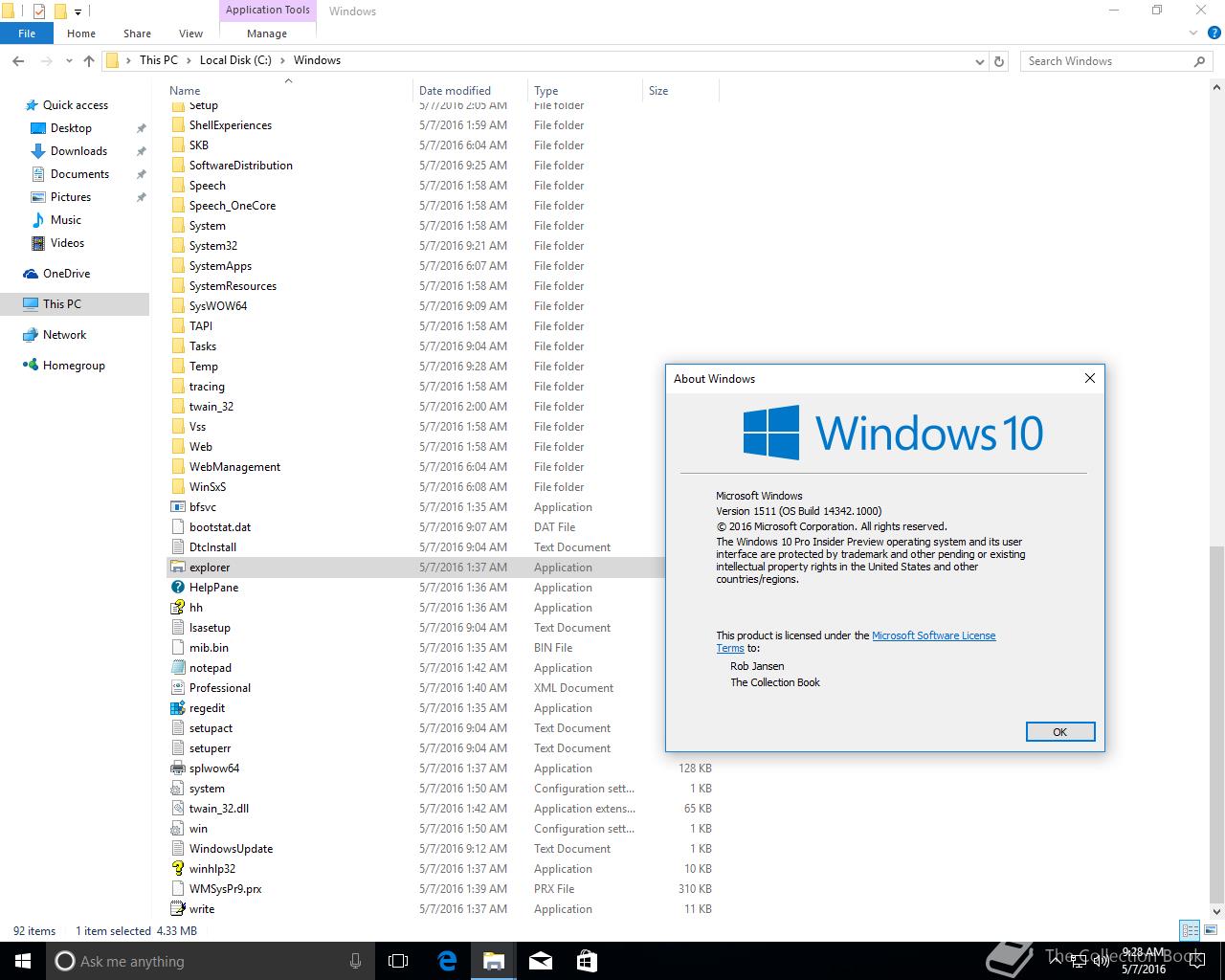
Task: Switch to large icons view layout
Action: point(1211,930)
